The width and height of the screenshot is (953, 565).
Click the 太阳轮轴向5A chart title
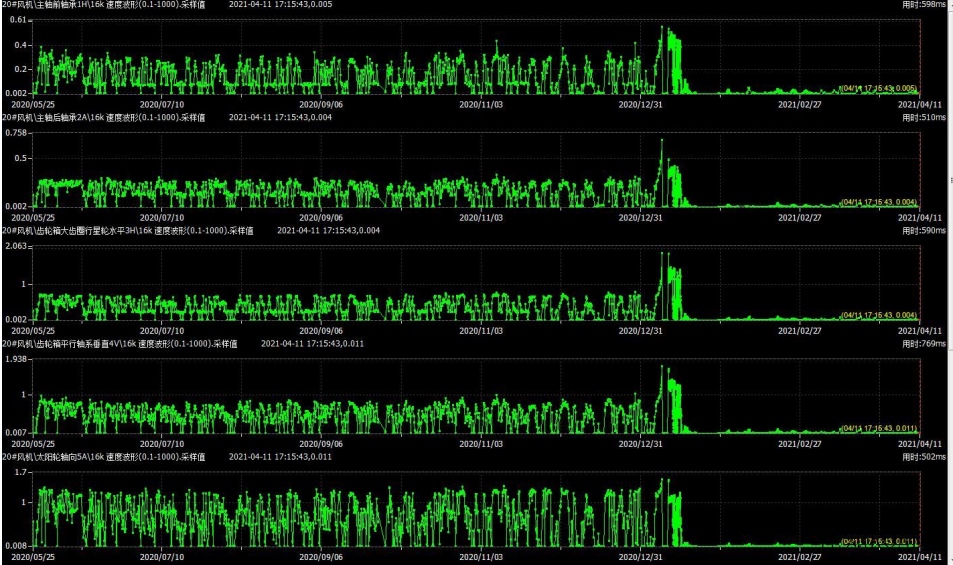tap(108, 456)
